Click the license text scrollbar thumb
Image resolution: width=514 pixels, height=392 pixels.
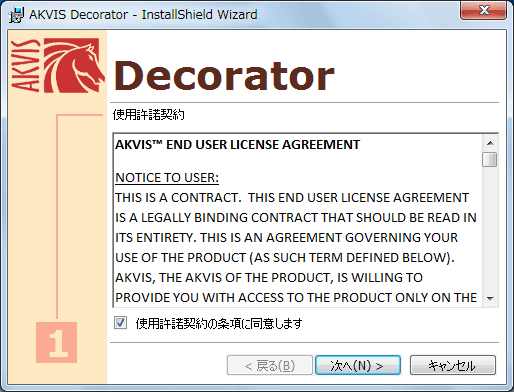coord(490,159)
